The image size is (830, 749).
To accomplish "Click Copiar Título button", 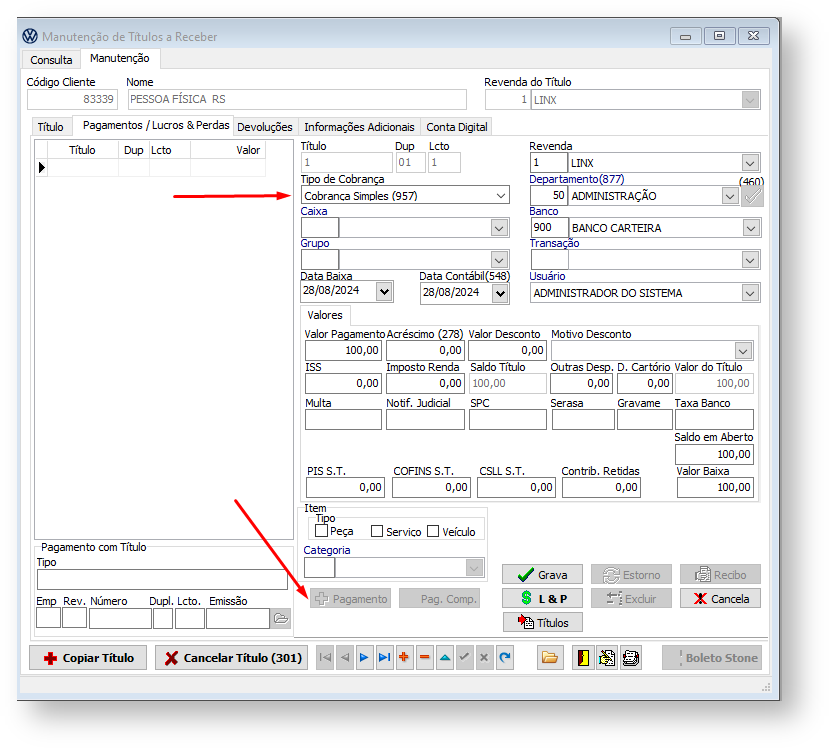I will (x=88, y=658).
